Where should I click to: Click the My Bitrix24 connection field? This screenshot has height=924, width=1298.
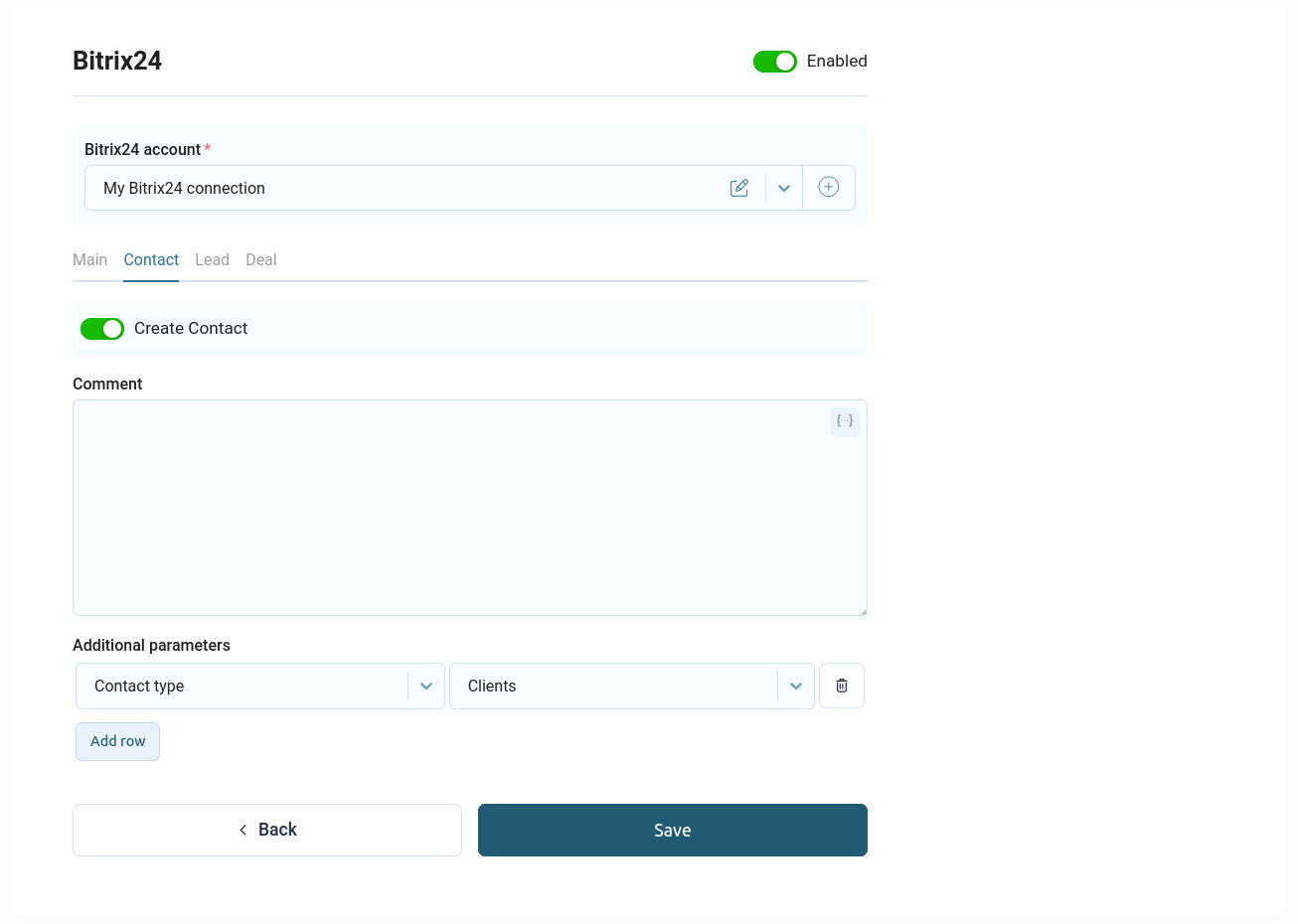(x=398, y=188)
